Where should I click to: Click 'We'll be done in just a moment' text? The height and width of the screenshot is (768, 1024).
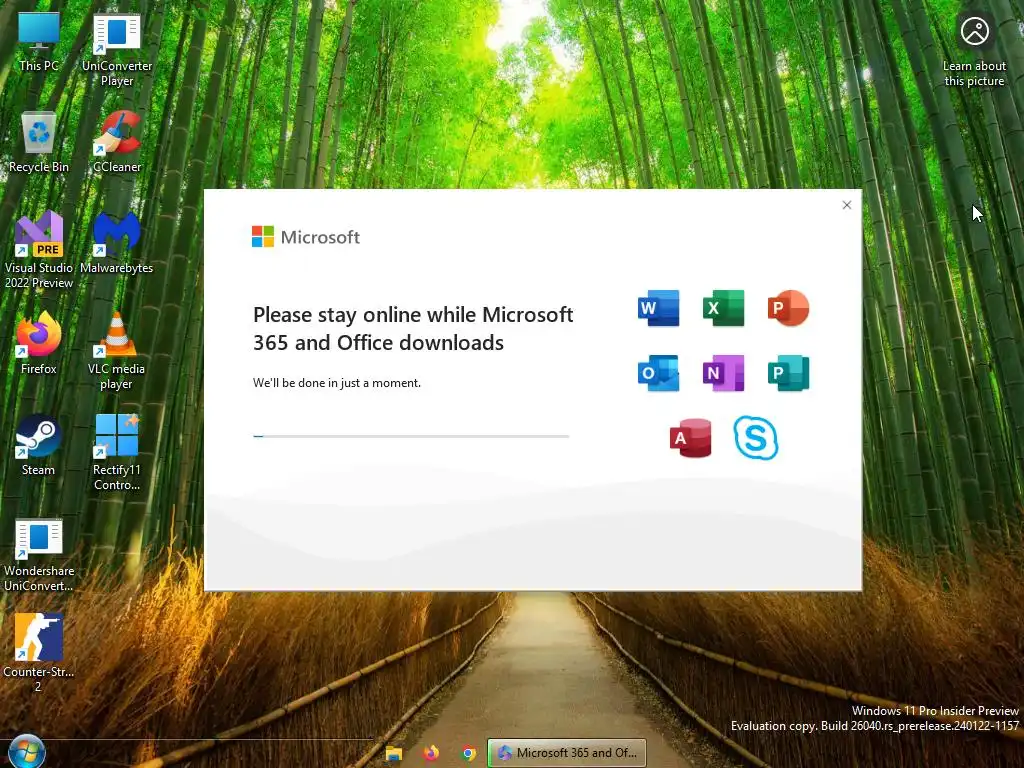click(337, 383)
